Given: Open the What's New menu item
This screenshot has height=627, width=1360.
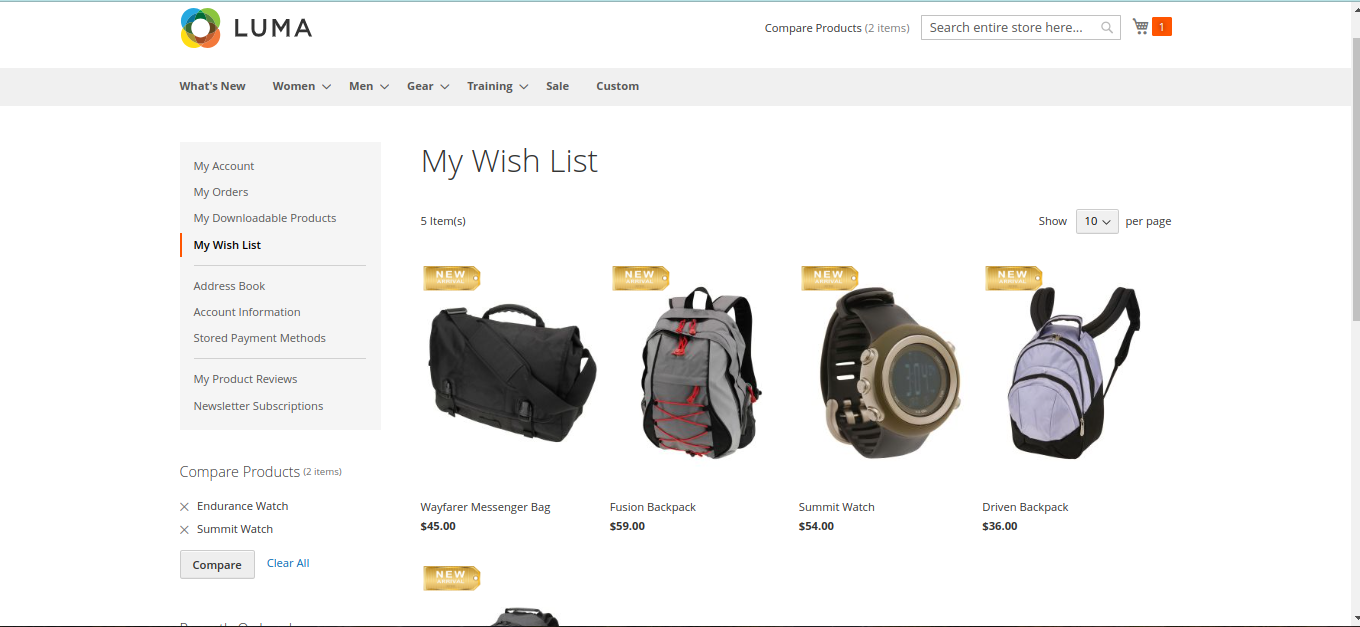Looking at the screenshot, I should pos(212,86).
